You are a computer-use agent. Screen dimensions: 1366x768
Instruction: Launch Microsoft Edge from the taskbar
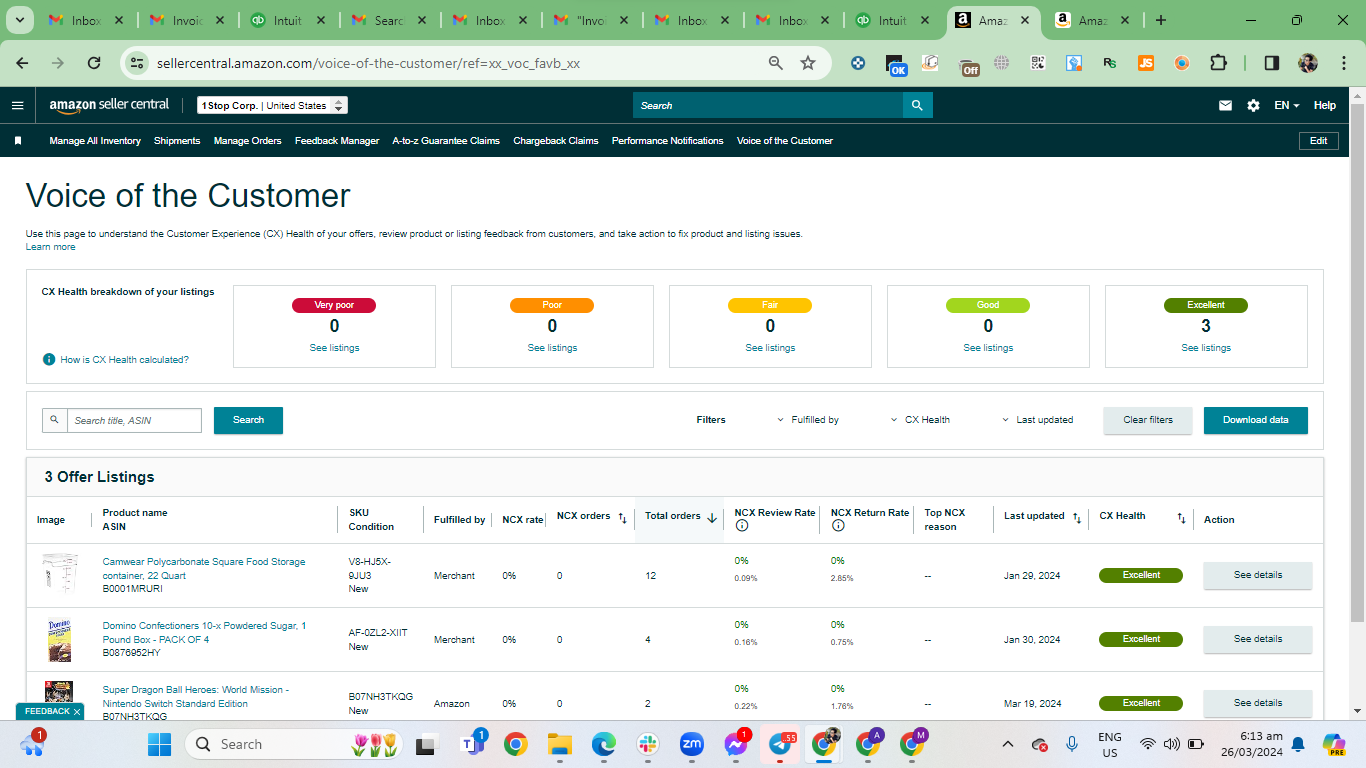click(603, 744)
